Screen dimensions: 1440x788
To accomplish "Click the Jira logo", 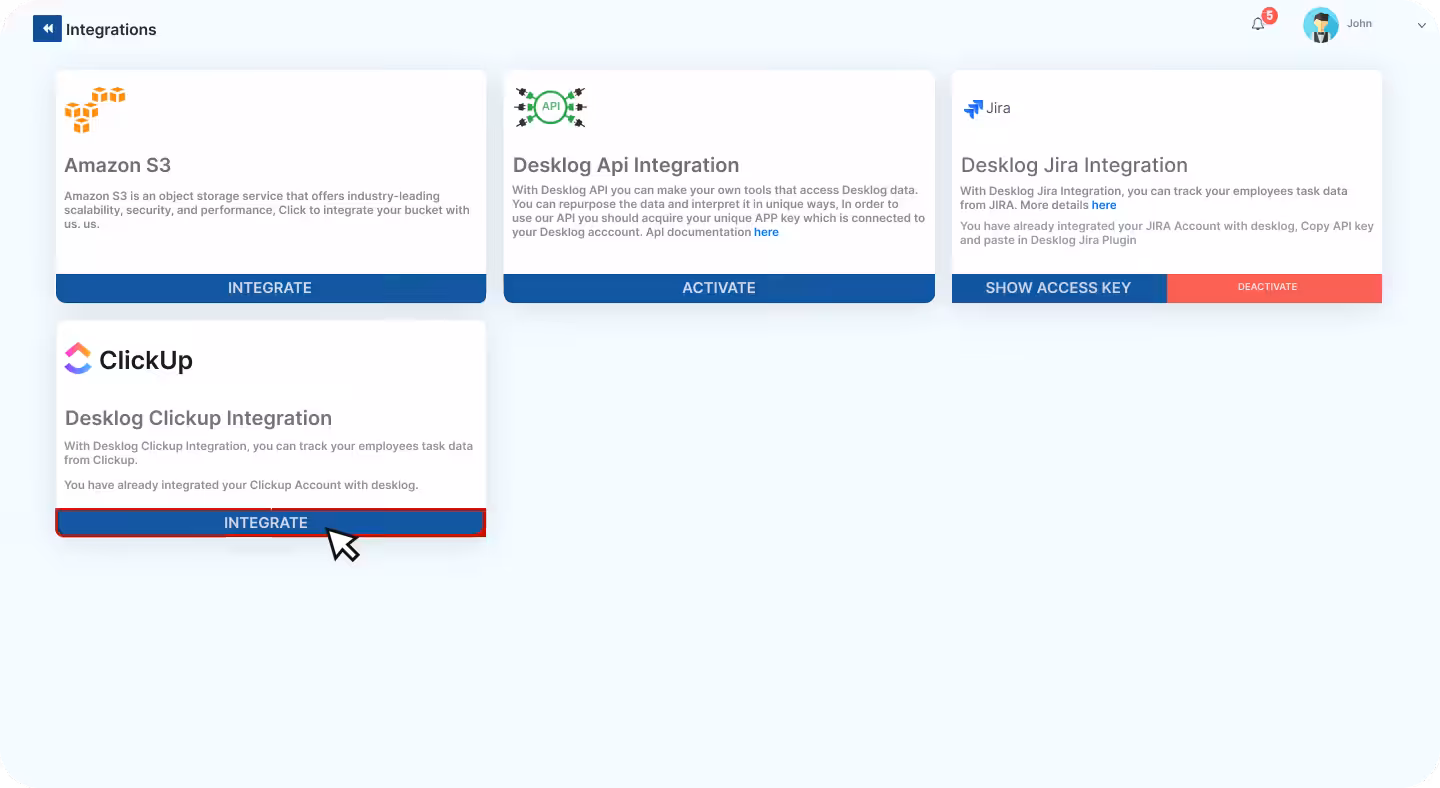I will 987,108.
